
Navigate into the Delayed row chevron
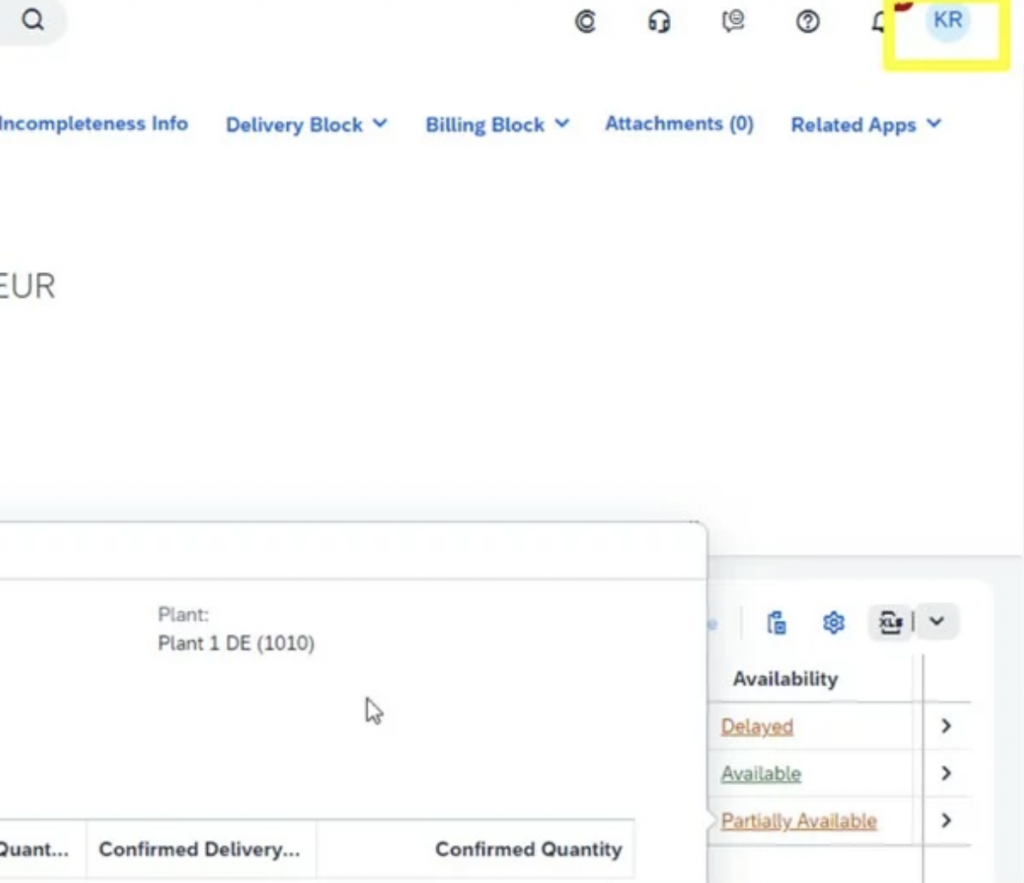pyautogui.click(x=946, y=726)
